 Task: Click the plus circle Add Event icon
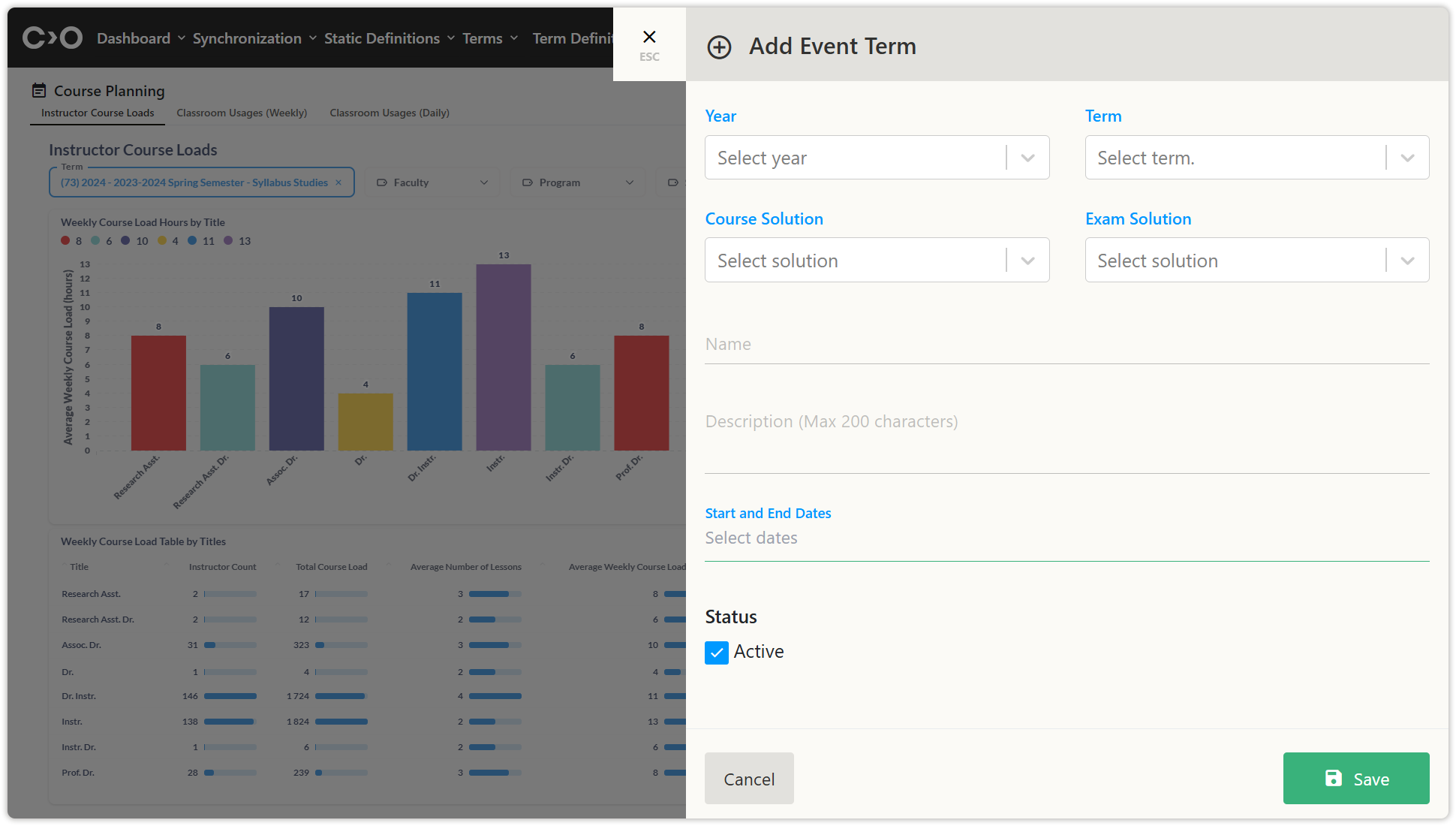[719, 47]
